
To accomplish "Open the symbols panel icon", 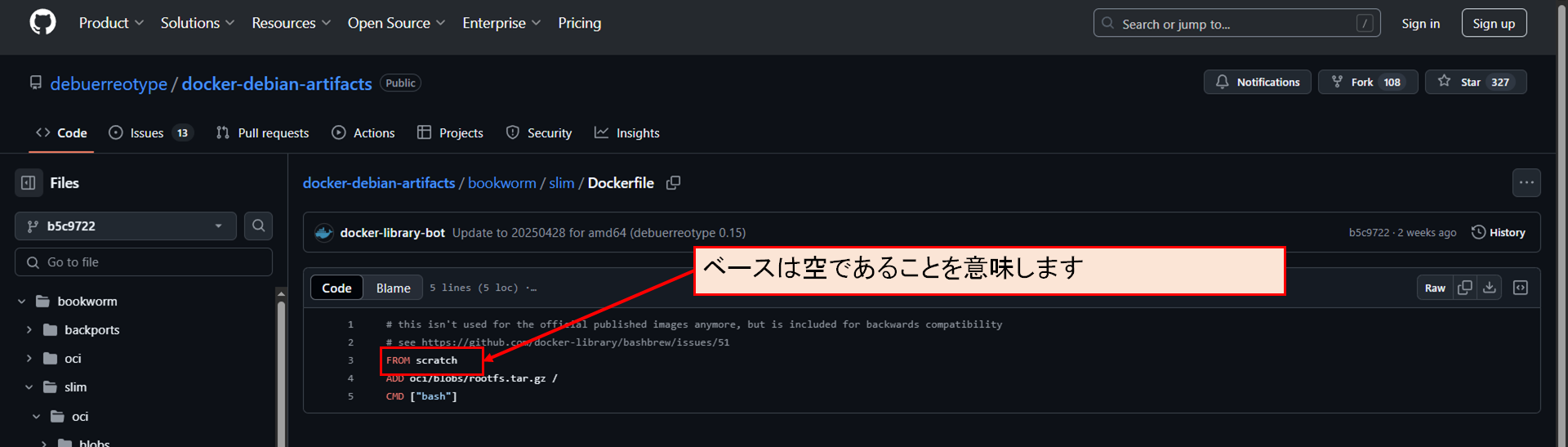I will pos(1521,288).
